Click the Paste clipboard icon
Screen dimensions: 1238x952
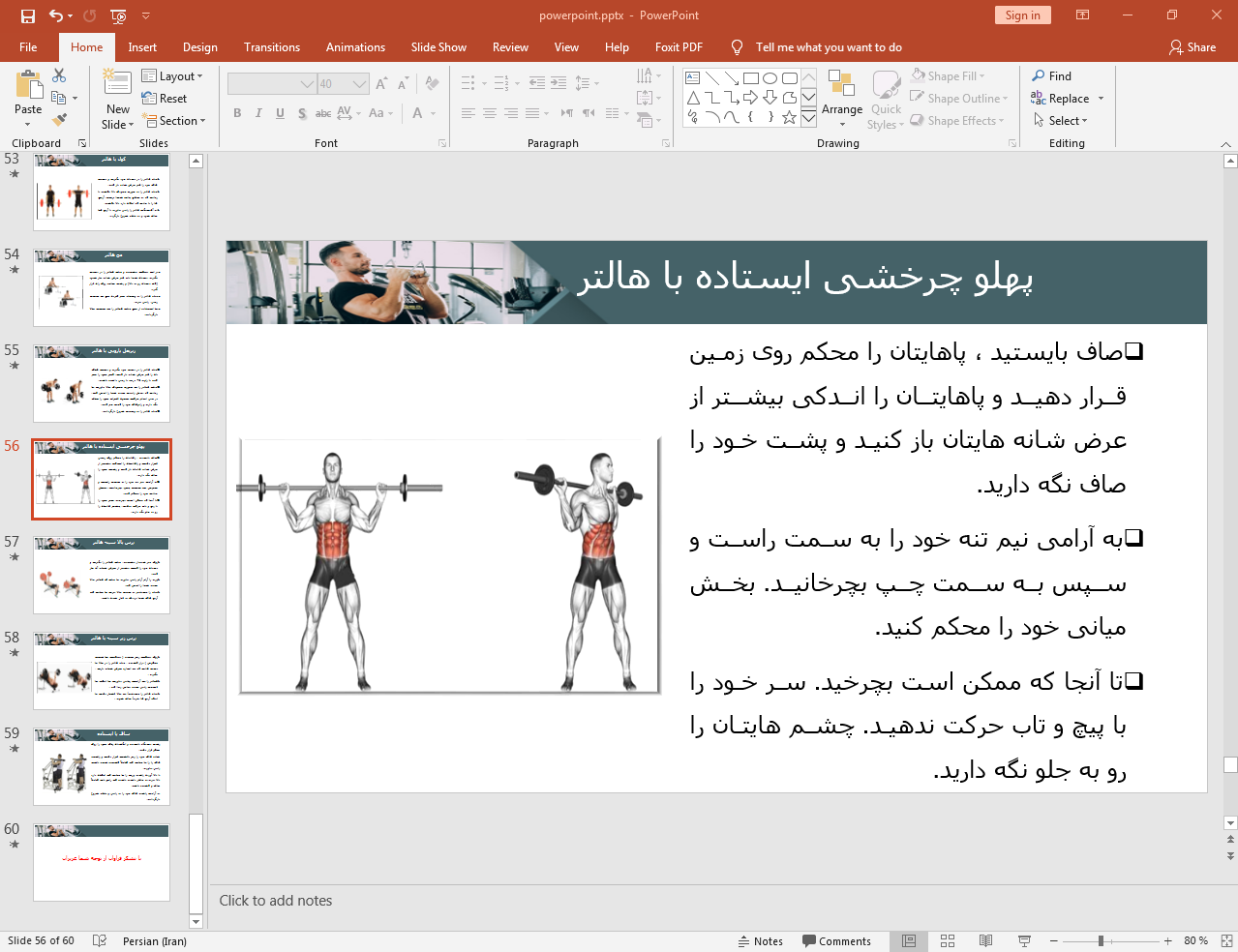click(x=28, y=87)
